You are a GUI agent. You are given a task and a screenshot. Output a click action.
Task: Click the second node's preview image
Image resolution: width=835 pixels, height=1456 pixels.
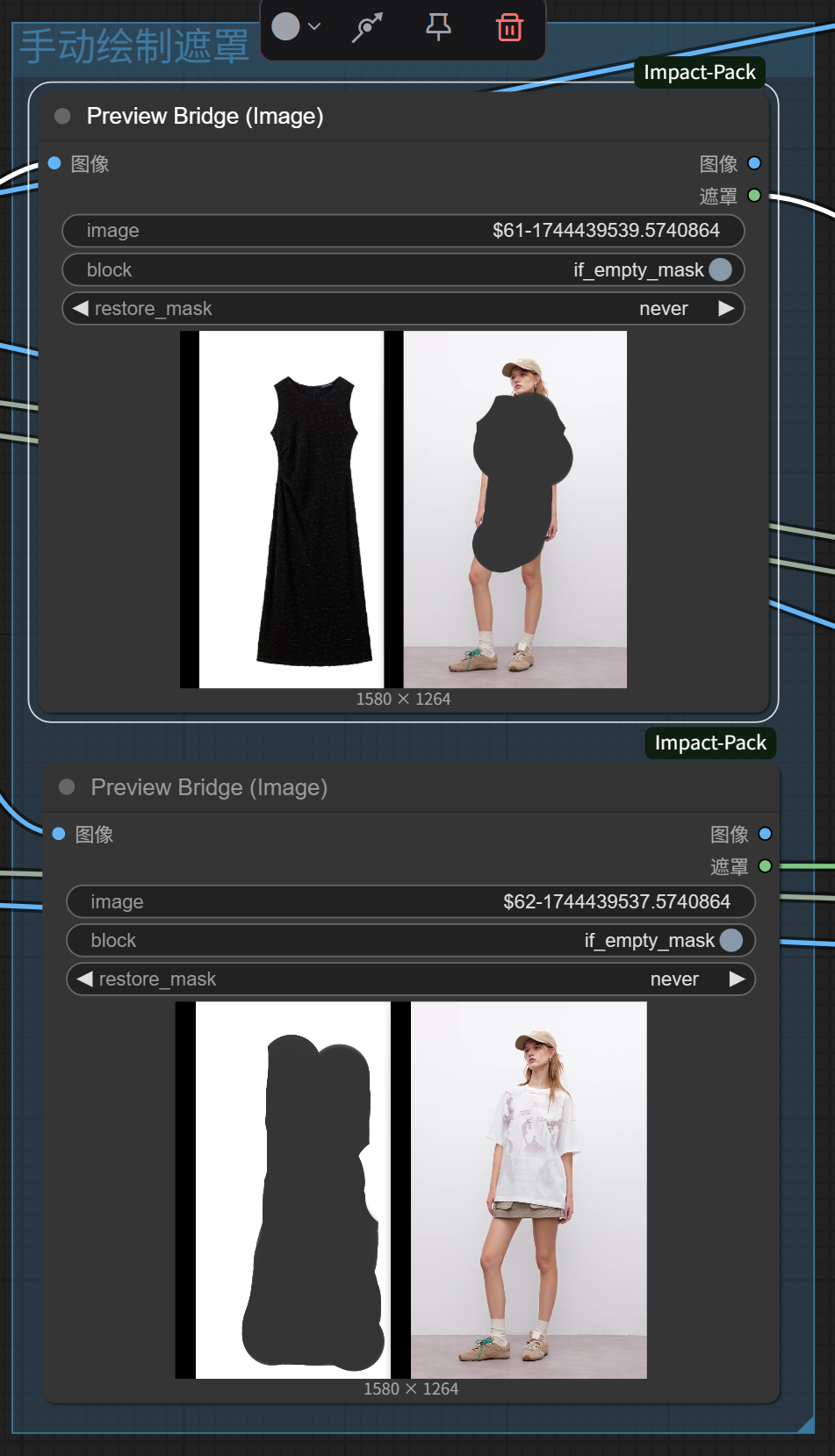tap(411, 1189)
